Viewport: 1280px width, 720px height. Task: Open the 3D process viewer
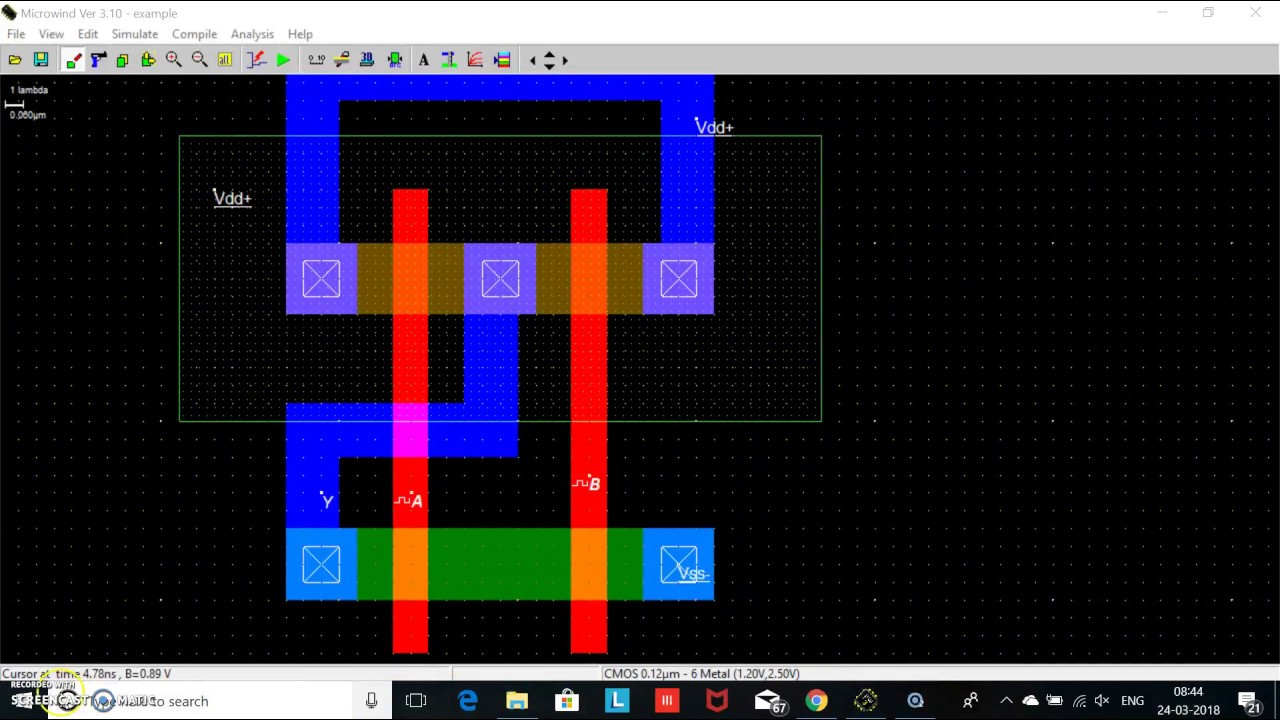(367, 60)
